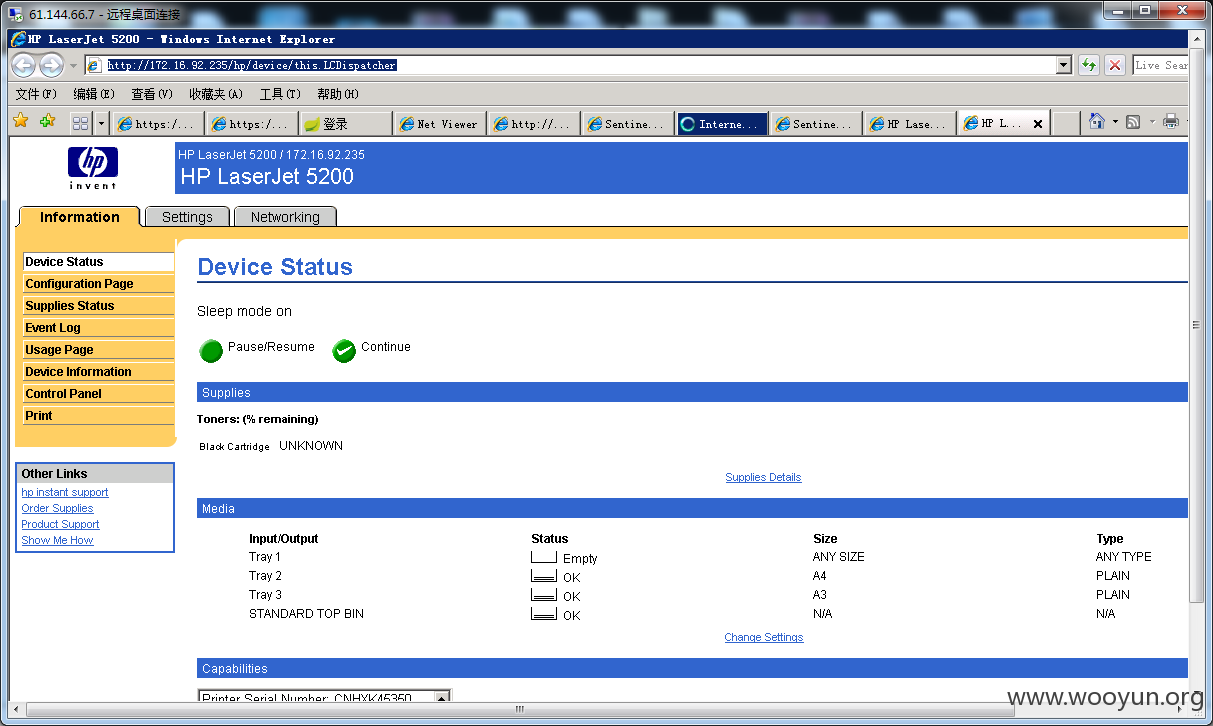The image size is (1213, 726).
Task: Click the Black Cartridge UNKNOWN value
Action: click(311, 446)
